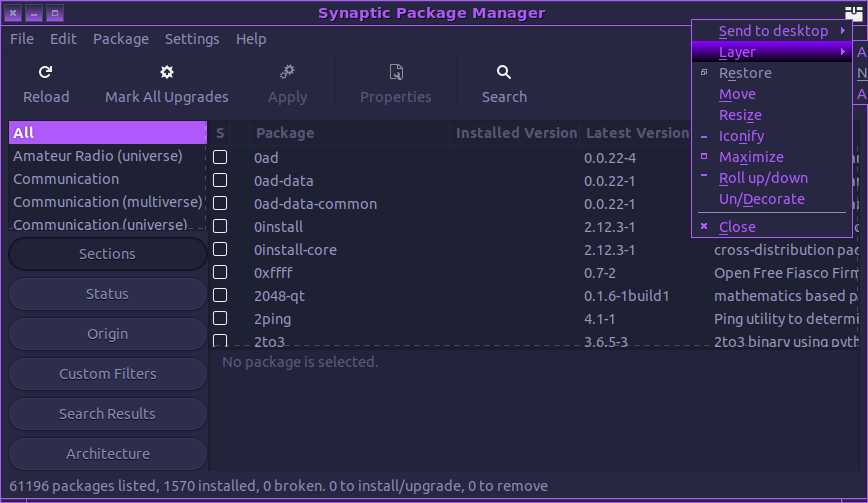This screenshot has width=868, height=503.
Task: Click the Maximize square icon in menu
Action: (704, 156)
